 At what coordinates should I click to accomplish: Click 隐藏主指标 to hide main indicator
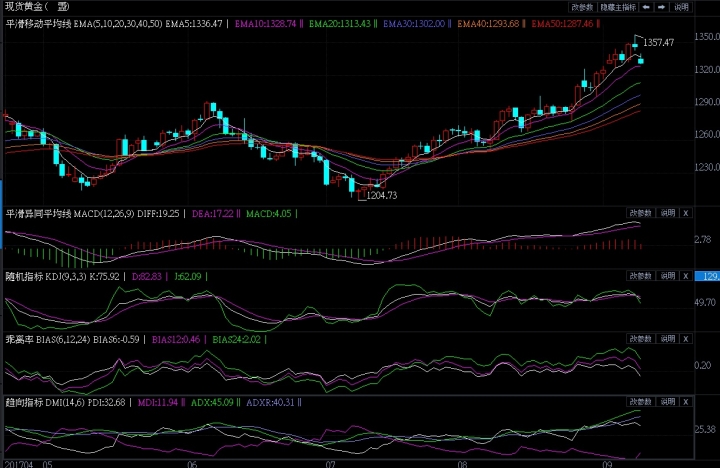618,7
